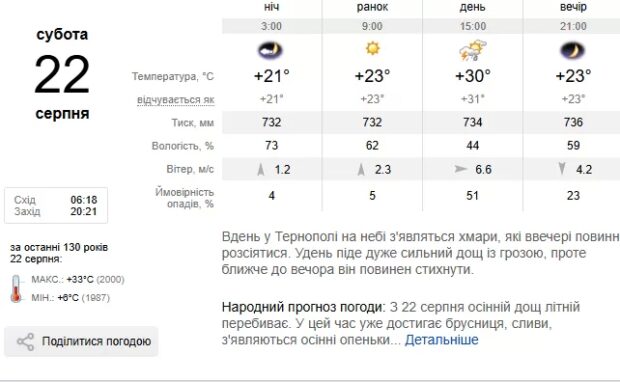Click the cloudy night icon at 3:00

[270, 50]
